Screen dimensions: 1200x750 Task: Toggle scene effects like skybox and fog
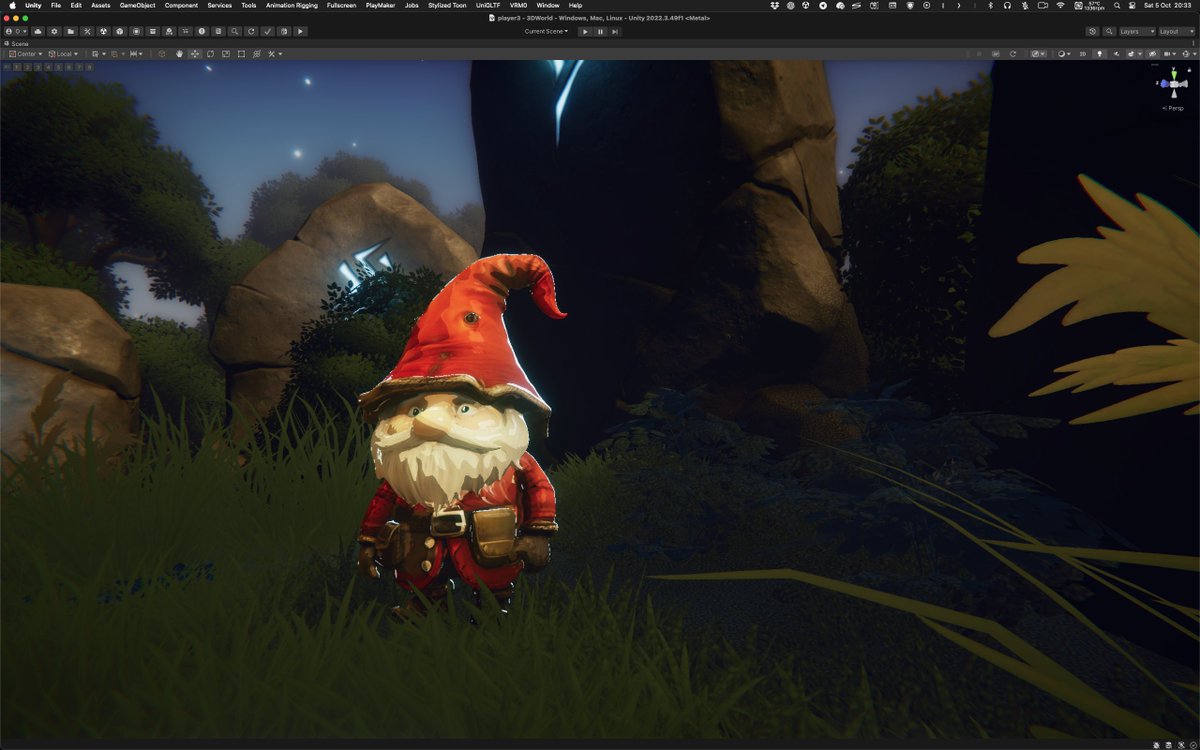[1131, 54]
